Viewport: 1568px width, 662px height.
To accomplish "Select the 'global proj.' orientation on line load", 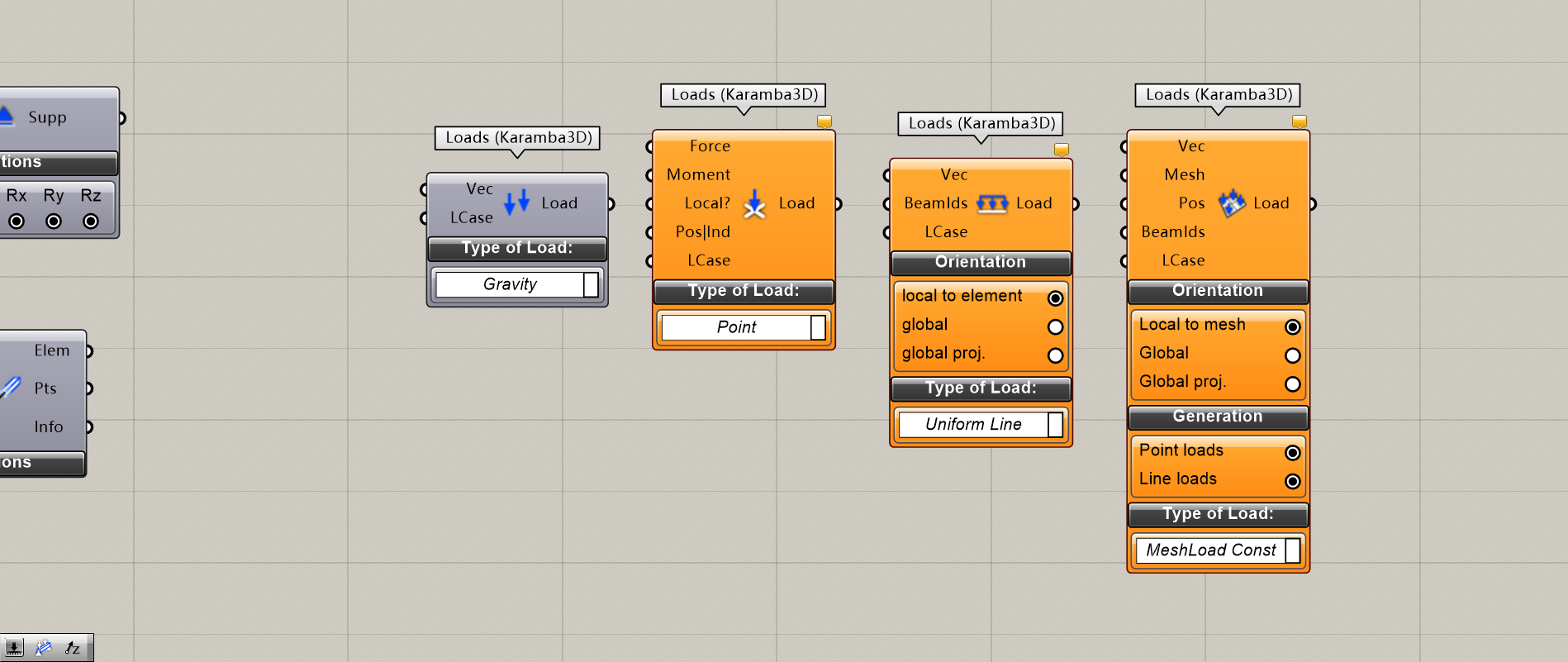I will click(x=1055, y=355).
